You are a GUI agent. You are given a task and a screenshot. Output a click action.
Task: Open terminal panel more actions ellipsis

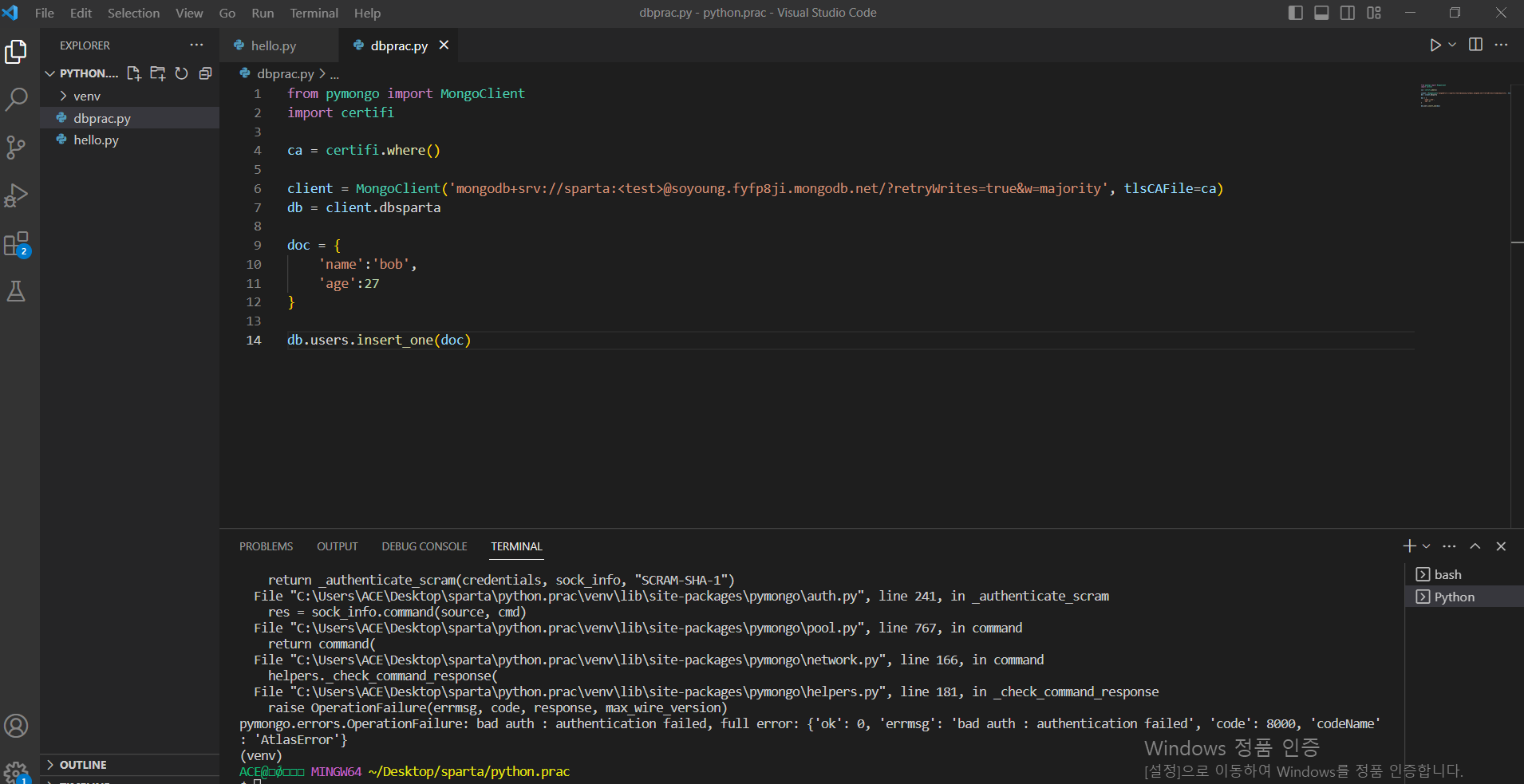tap(1449, 546)
